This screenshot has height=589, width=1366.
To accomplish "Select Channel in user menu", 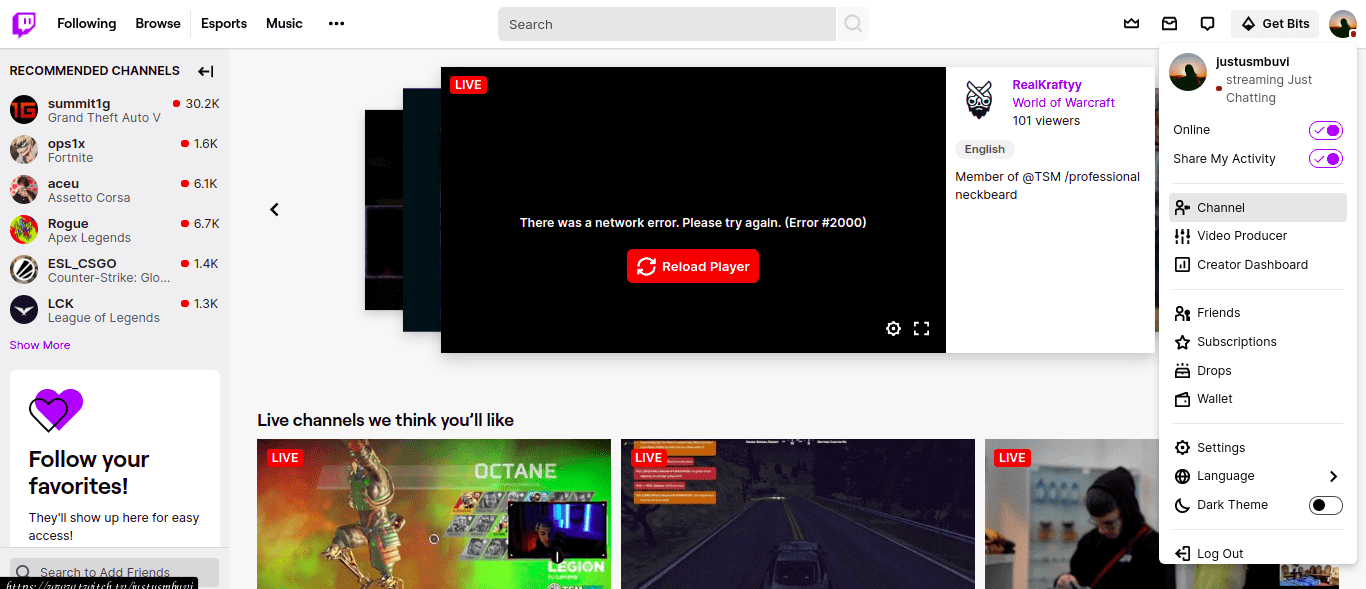I will click(x=1258, y=208).
